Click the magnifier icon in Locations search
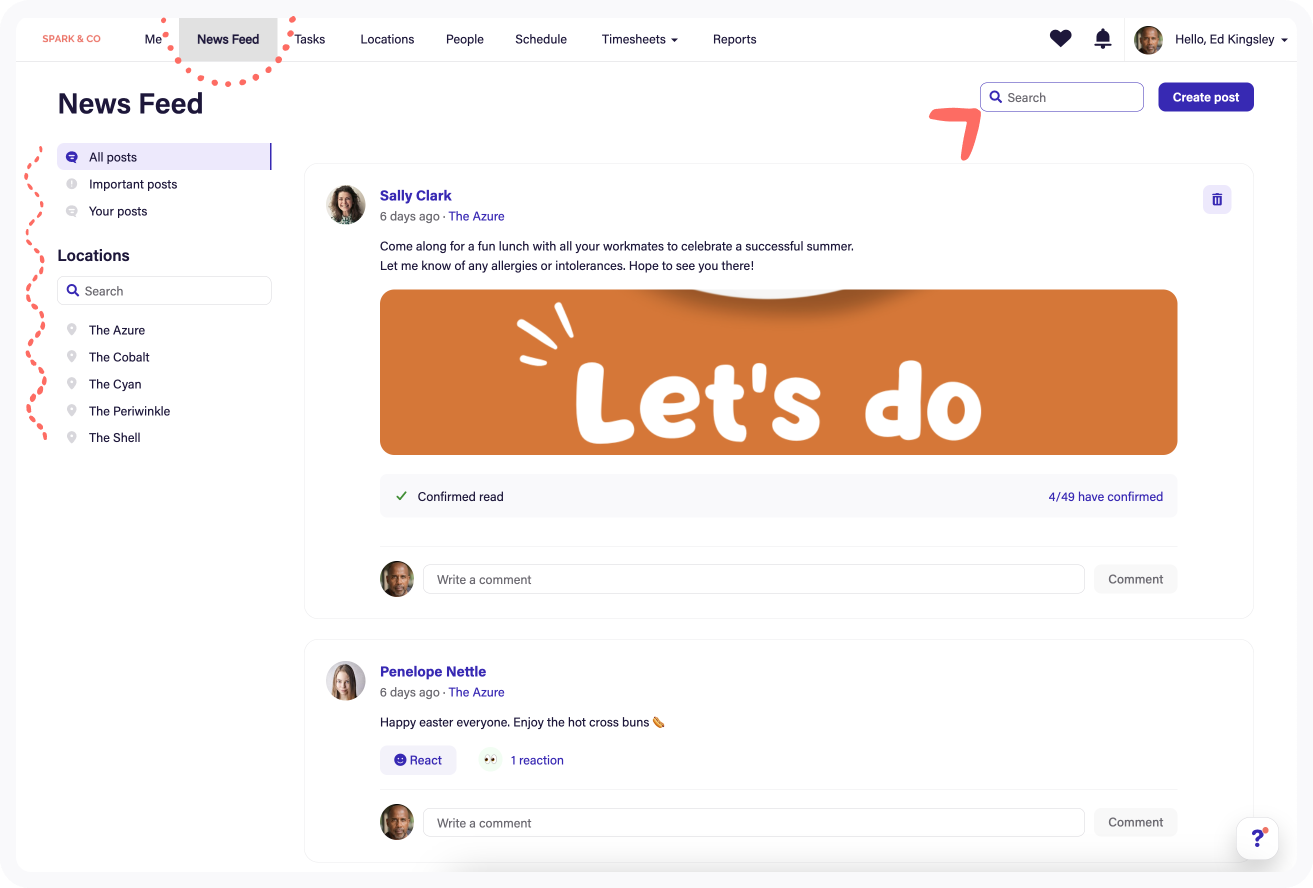Image resolution: width=1313 pixels, height=888 pixels. coord(72,290)
